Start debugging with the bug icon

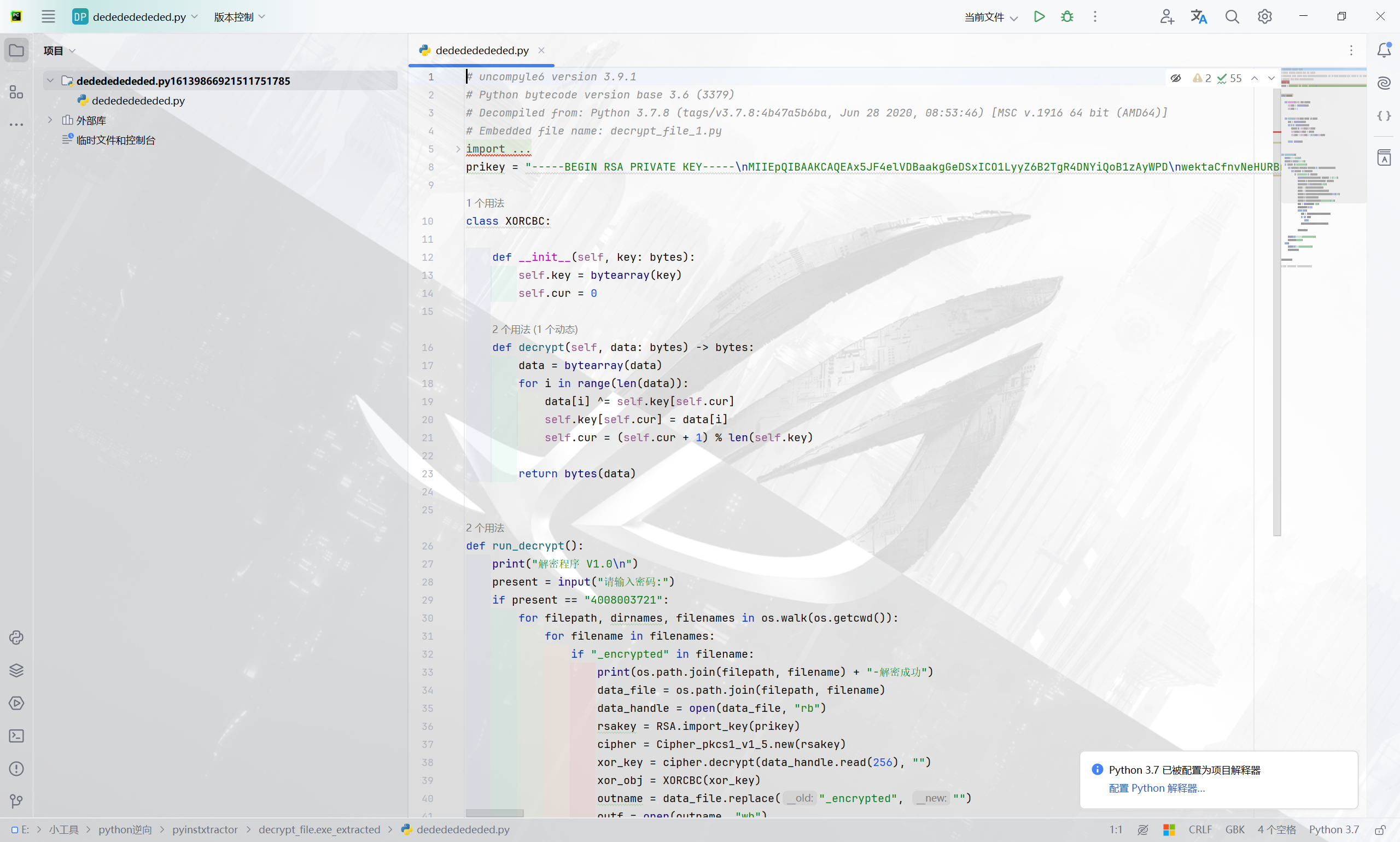click(1067, 16)
